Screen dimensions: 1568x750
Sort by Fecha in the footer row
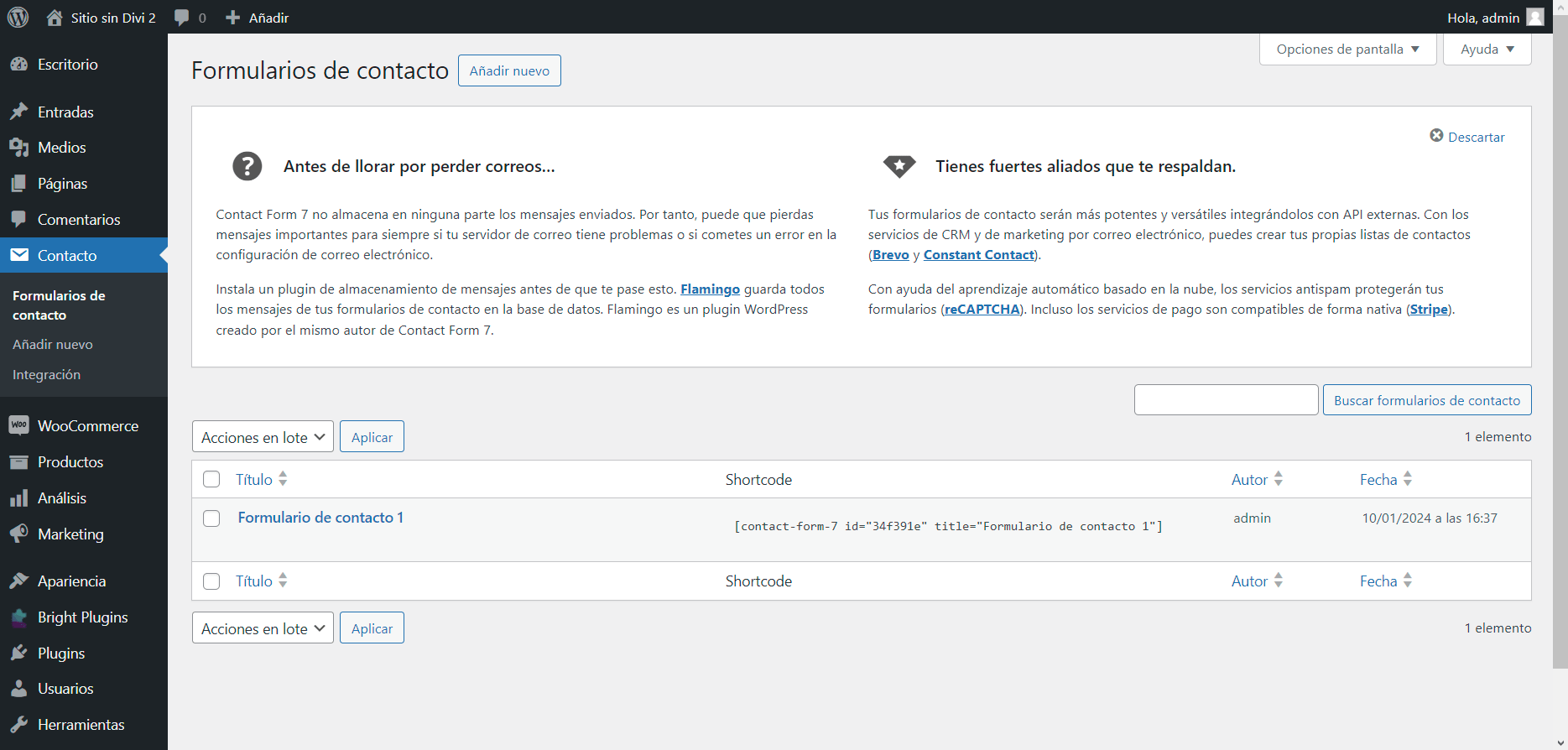click(x=1386, y=581)
